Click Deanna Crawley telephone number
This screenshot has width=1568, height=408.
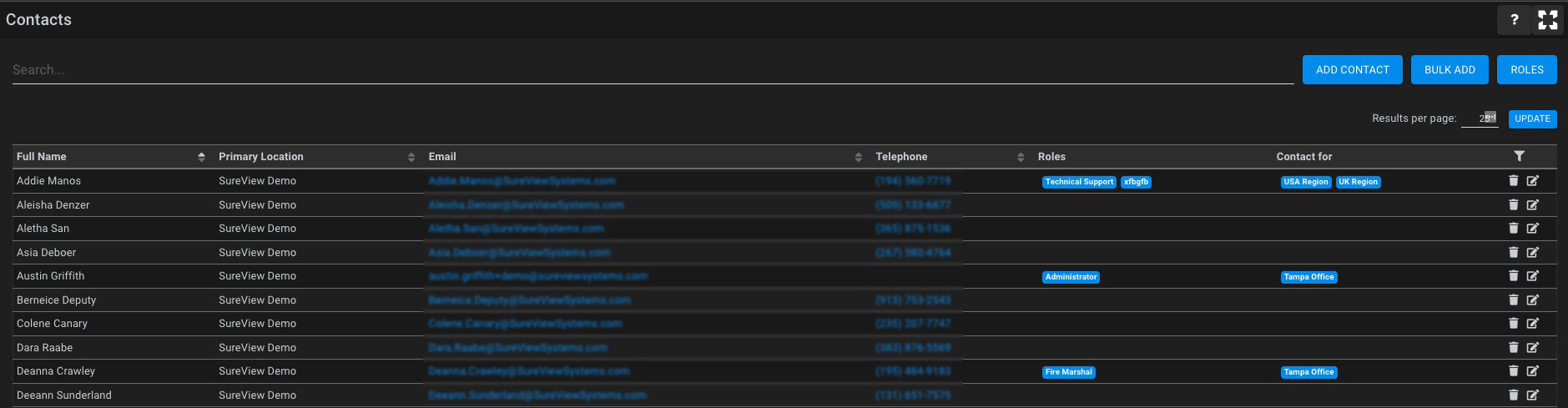913,370
